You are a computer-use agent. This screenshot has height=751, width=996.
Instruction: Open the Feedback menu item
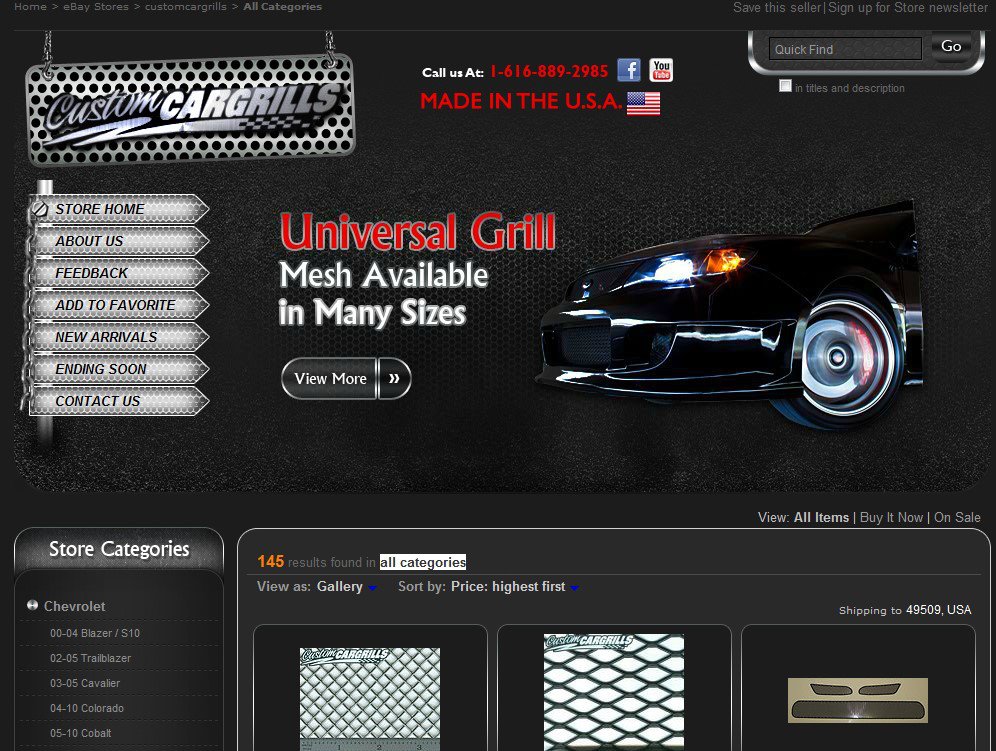pyautogui.click(x=119, y=273)
